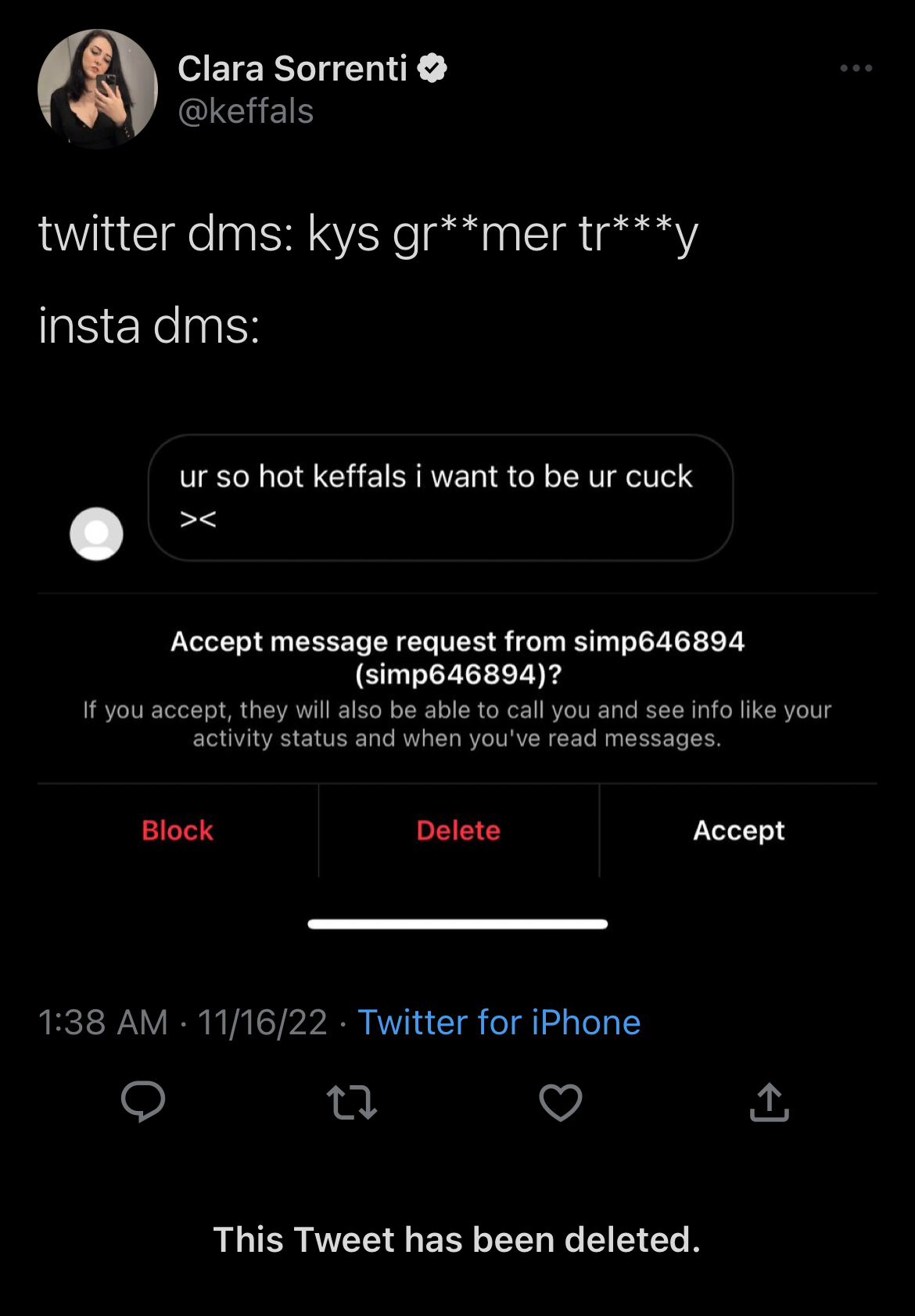This screenshot has height=1316, width=915.
Task: Tap the white Accept button
Action: 739,831
